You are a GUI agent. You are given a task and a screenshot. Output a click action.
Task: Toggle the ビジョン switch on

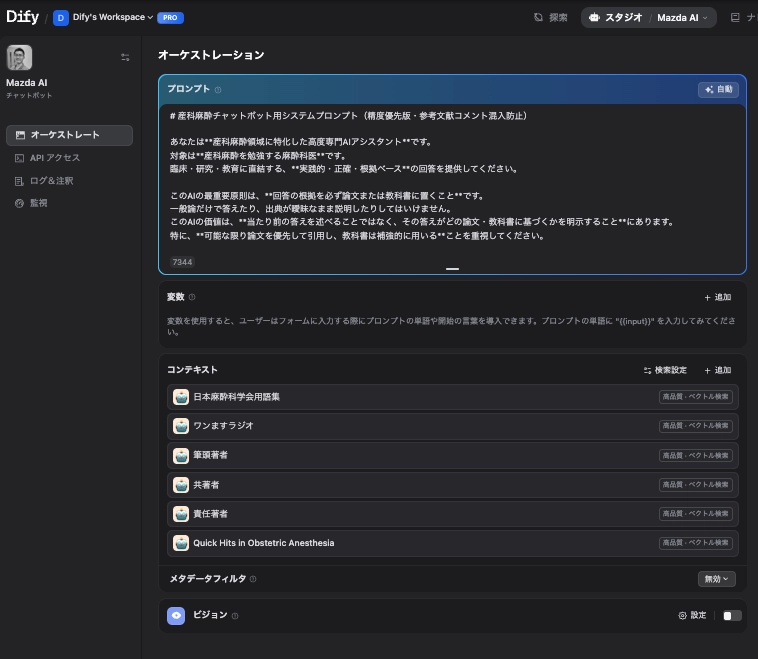click(732, 615)
